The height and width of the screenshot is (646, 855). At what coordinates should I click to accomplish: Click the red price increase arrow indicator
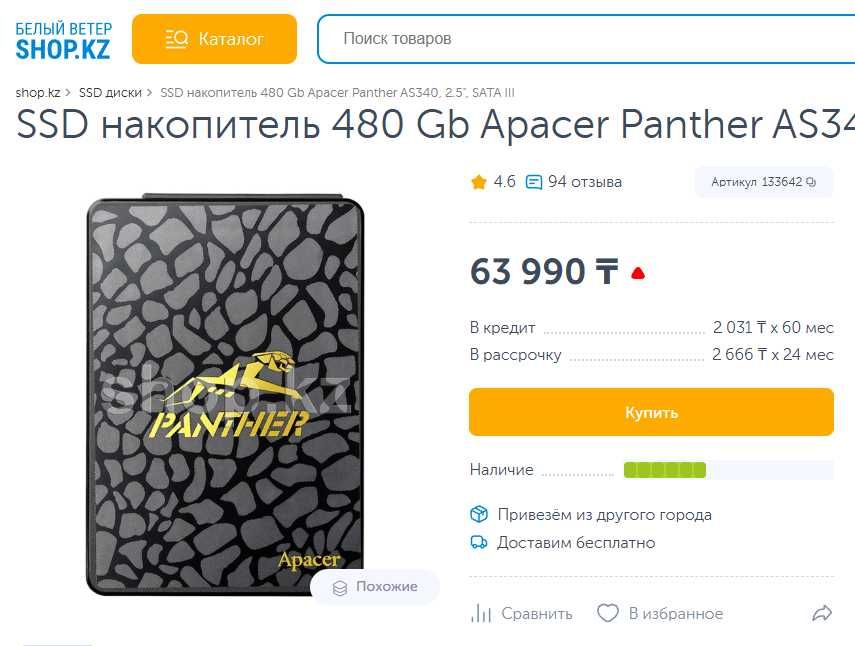638,273
